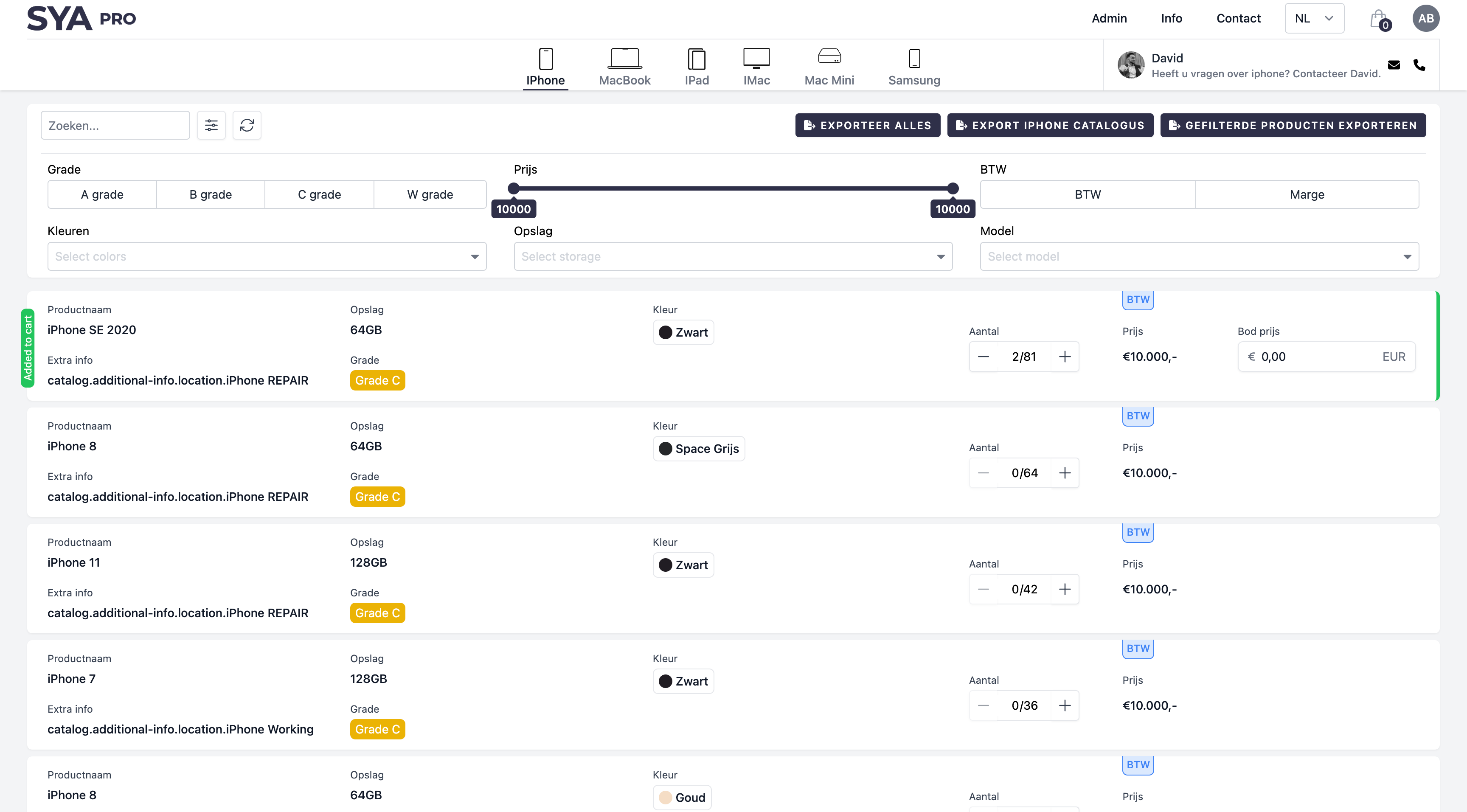
Task: Switch to the Samsung category tab
Action: click(914, 67)
